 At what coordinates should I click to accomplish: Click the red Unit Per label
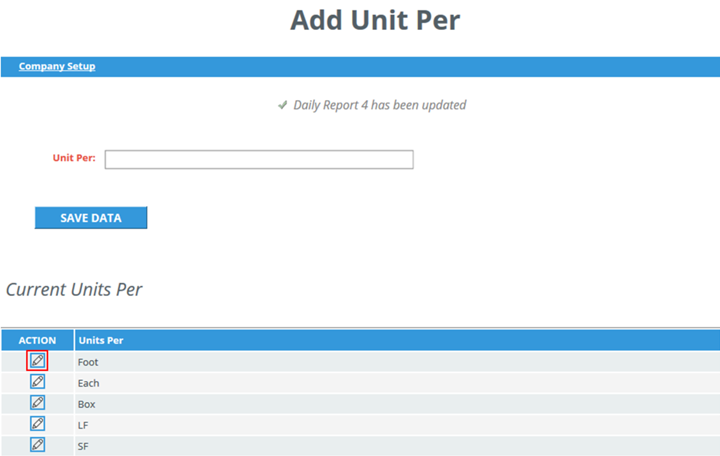[74, 158]
